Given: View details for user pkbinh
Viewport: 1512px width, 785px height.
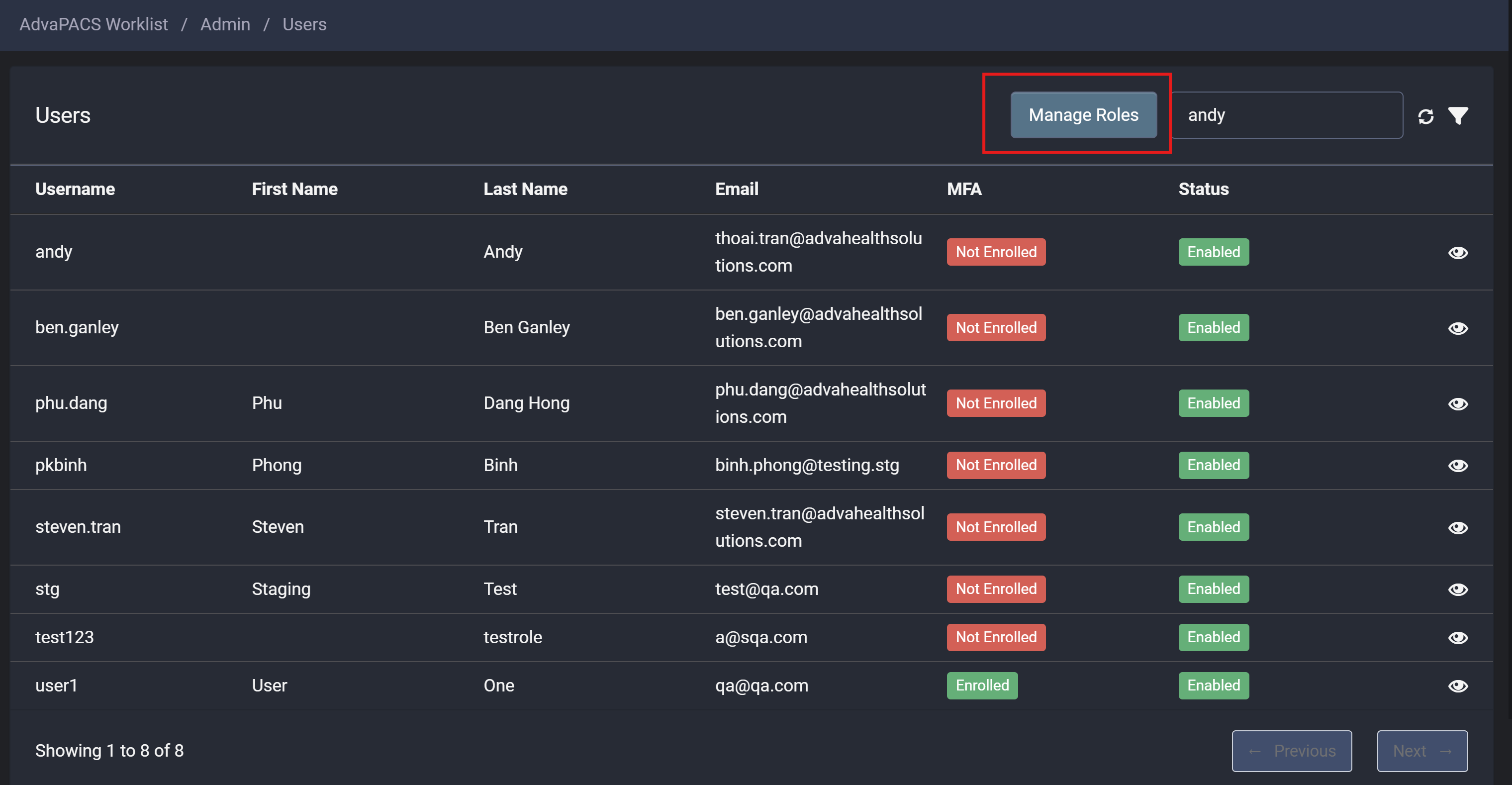Looking at the screenshot, I should tap(1458, 466).
